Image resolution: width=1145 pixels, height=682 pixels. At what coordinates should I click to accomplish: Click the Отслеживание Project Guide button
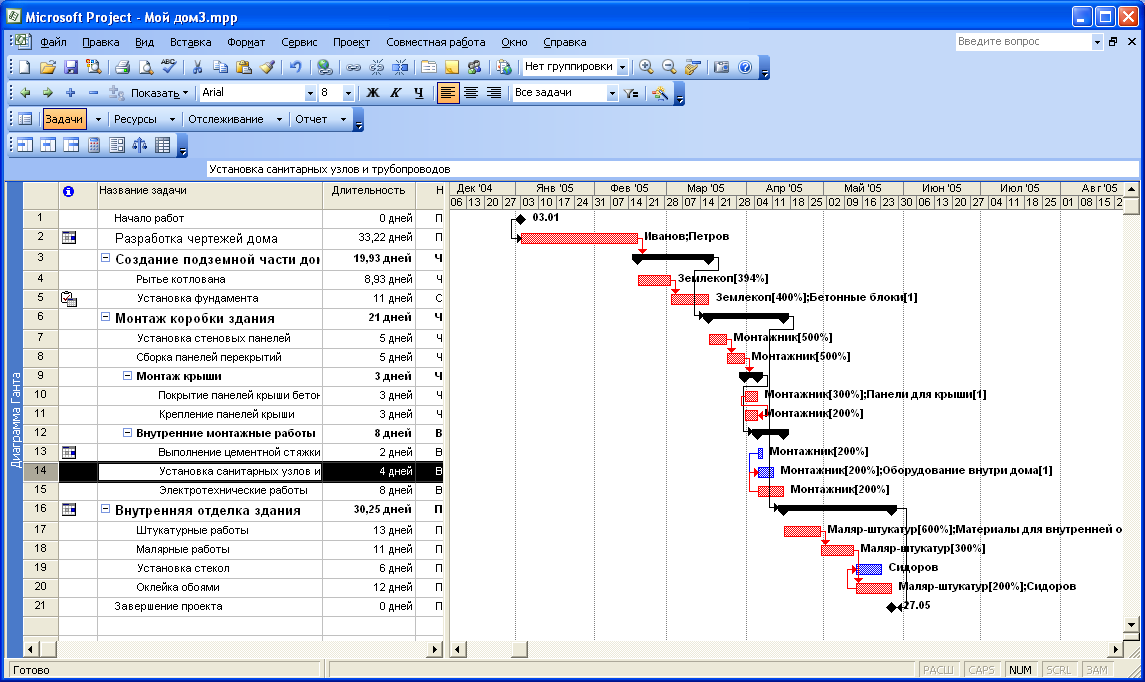226,119
